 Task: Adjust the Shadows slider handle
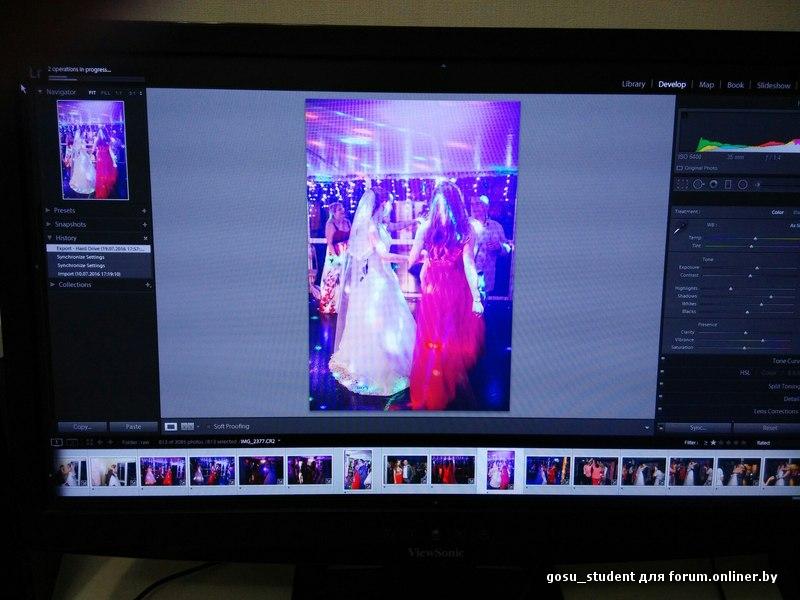pos(771,296)
